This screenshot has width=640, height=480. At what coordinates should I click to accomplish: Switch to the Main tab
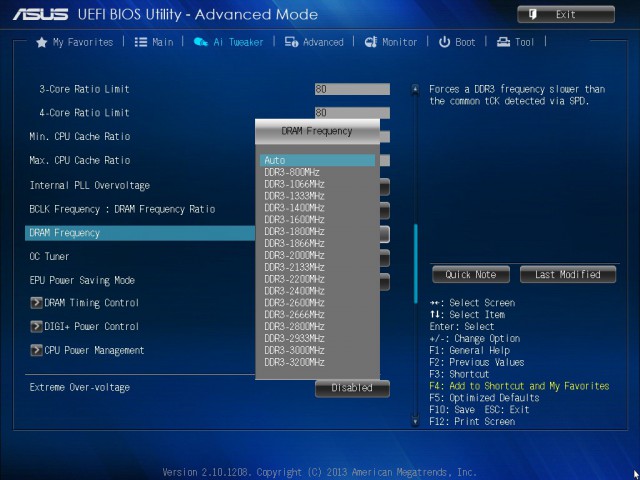(154, 42)
